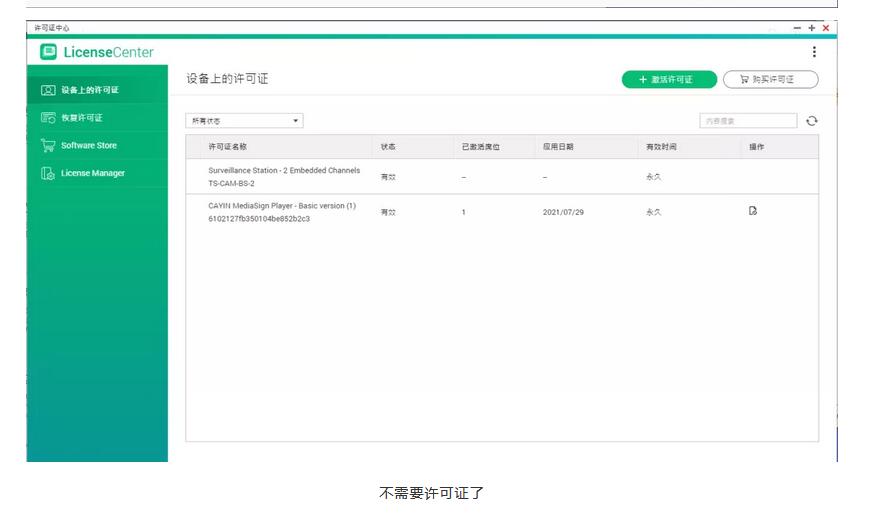Click license key TS-CAM-BS-2 text
This screenshot has height=524, width=869.
(231, 183)
